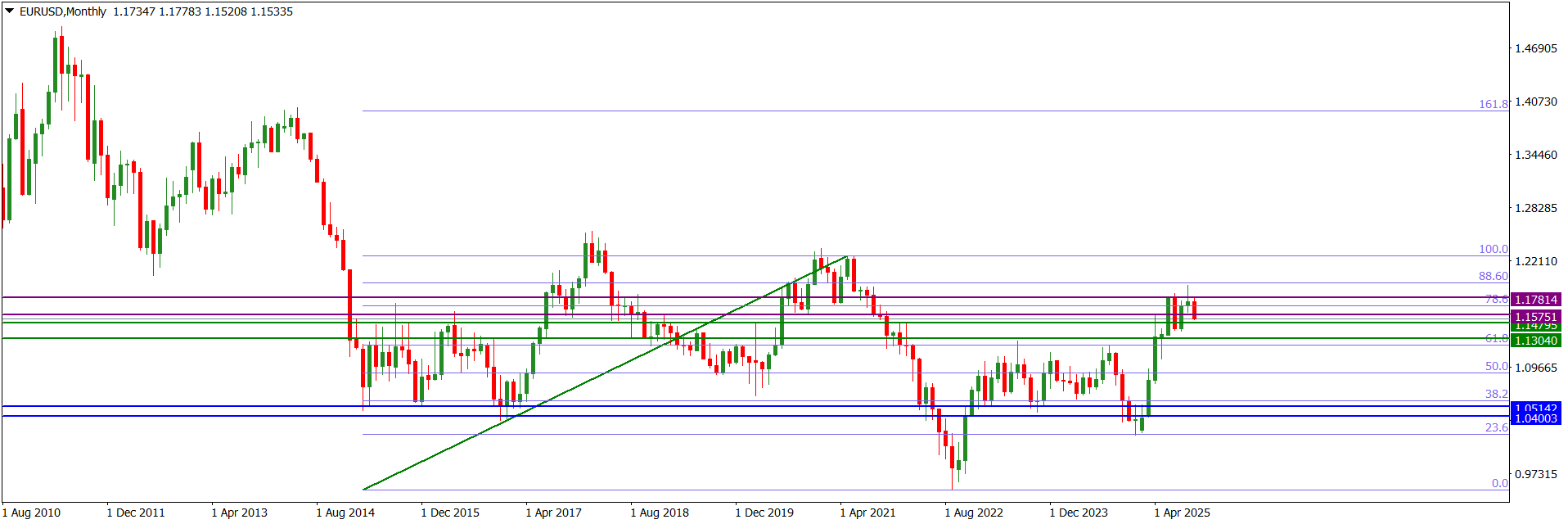This screenshot has width=1568, height=524.
Task: Click the triangle arrow beside EURUSD,Monthly
Action: (x=10, y=11)
